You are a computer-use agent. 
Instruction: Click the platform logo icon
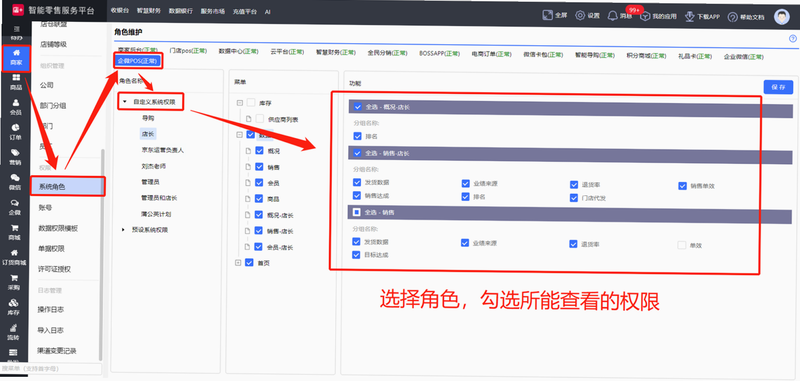pyautogui.click(x=18, y=10)
